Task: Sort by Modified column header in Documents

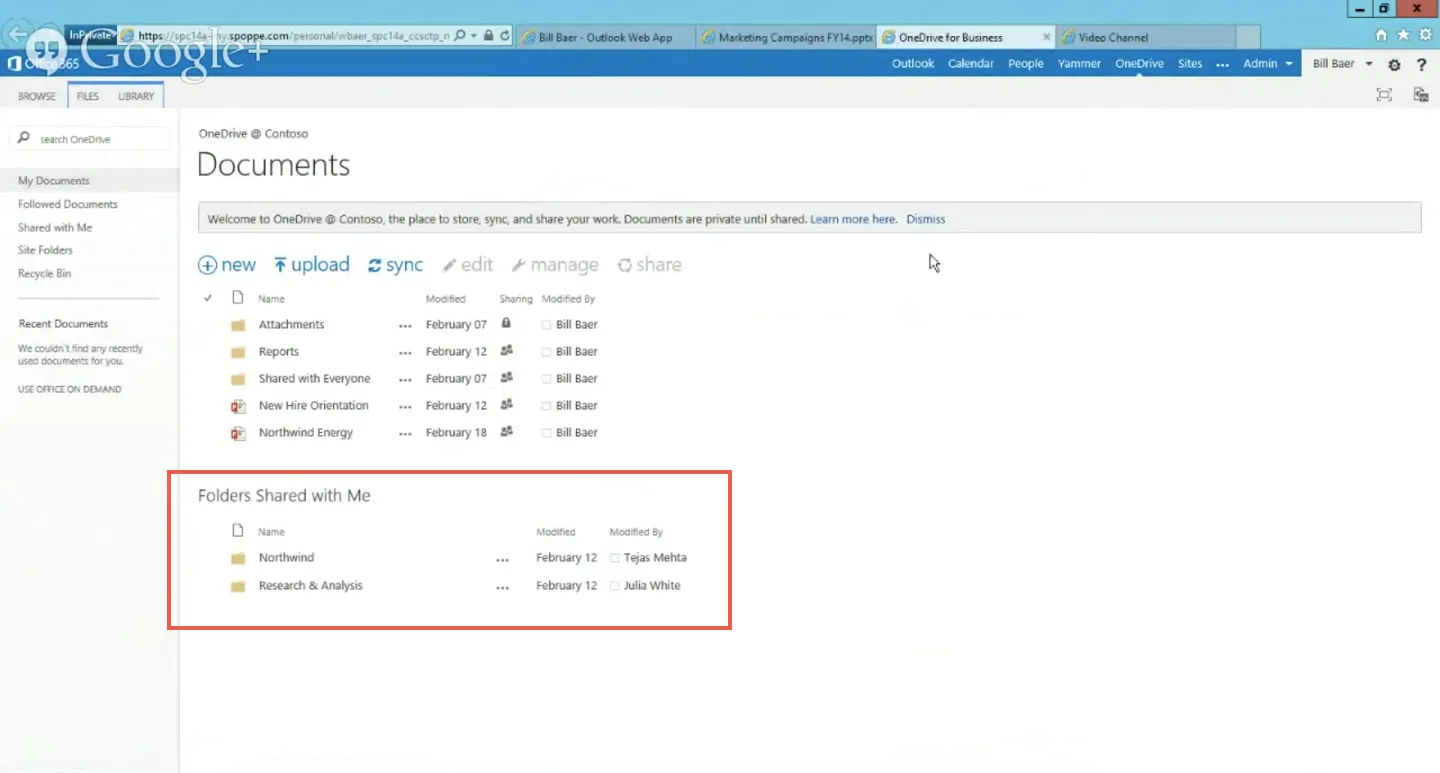Action: pyautogui.click(x=446, y=299)
